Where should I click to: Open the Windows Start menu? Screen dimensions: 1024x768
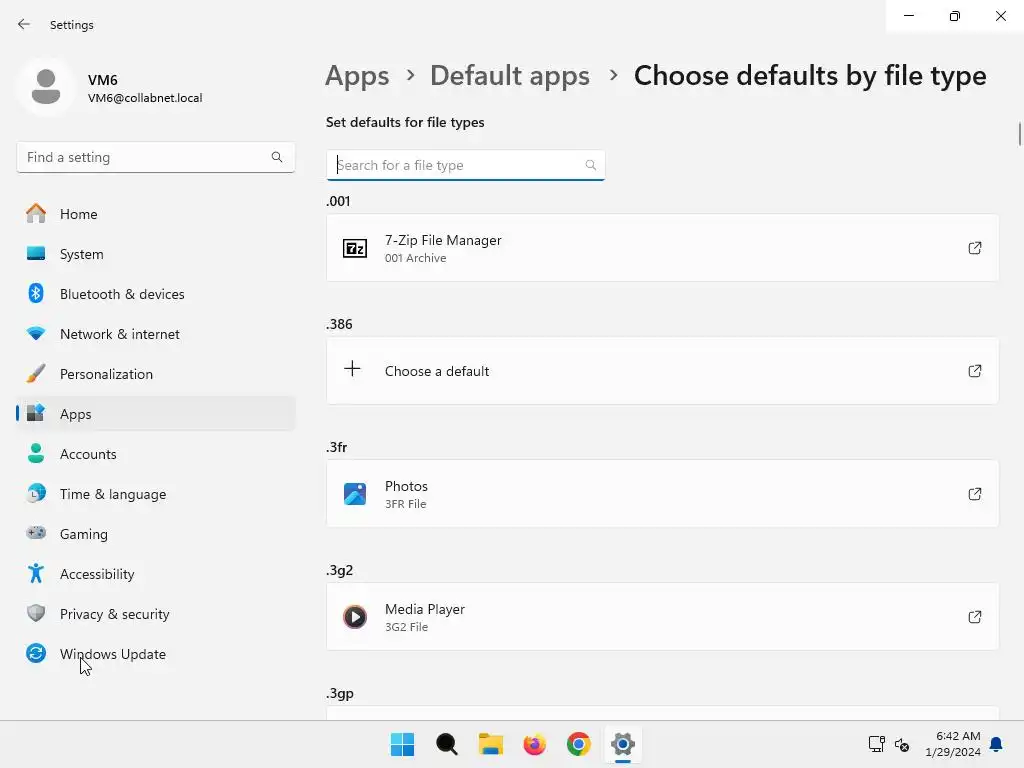tap(402, 744)
